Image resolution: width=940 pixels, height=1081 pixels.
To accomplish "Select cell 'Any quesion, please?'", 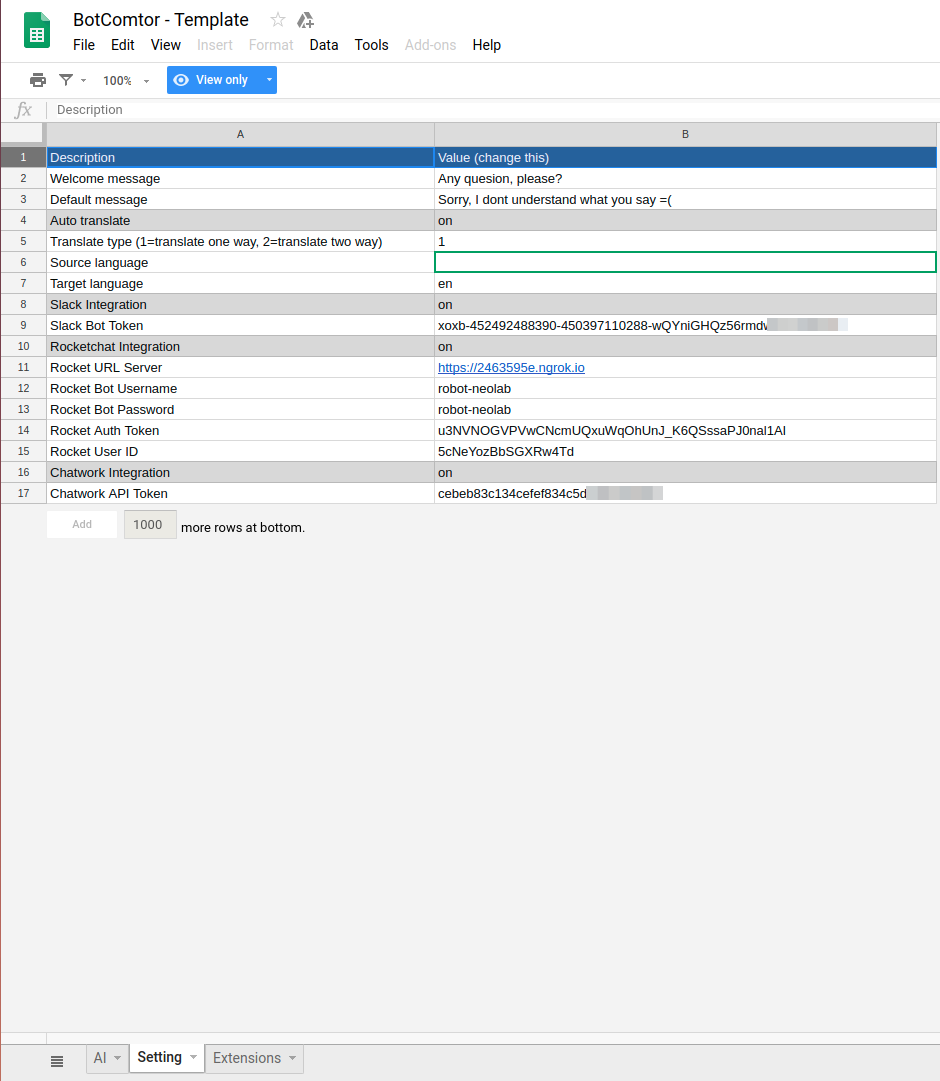I will (686, 179).
